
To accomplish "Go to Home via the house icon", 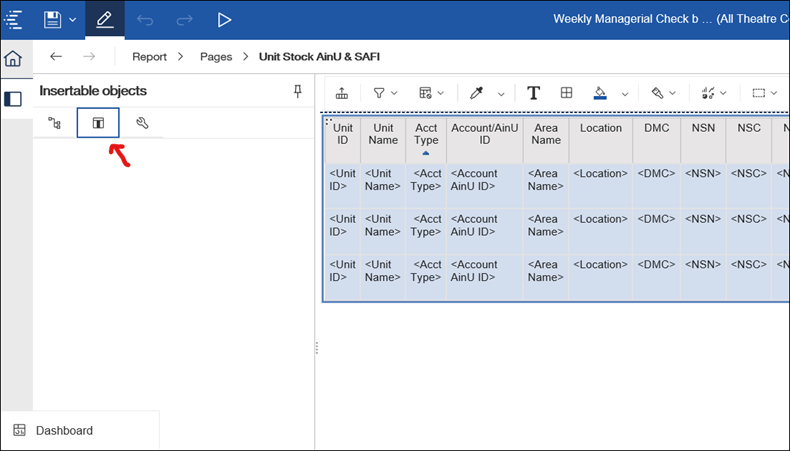I will tap(13, 59).
